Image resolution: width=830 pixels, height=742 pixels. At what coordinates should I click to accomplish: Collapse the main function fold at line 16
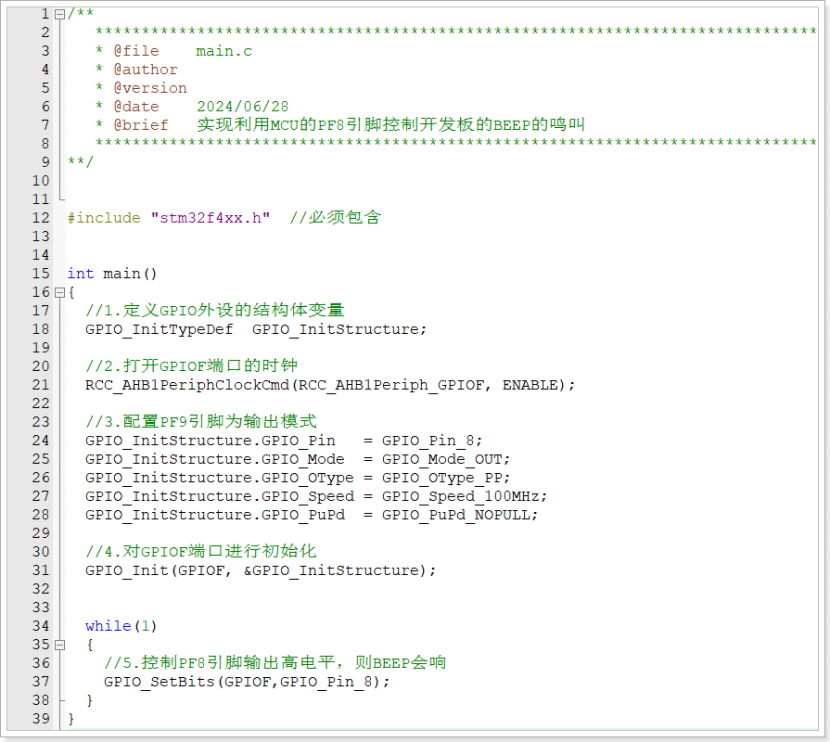60,292
